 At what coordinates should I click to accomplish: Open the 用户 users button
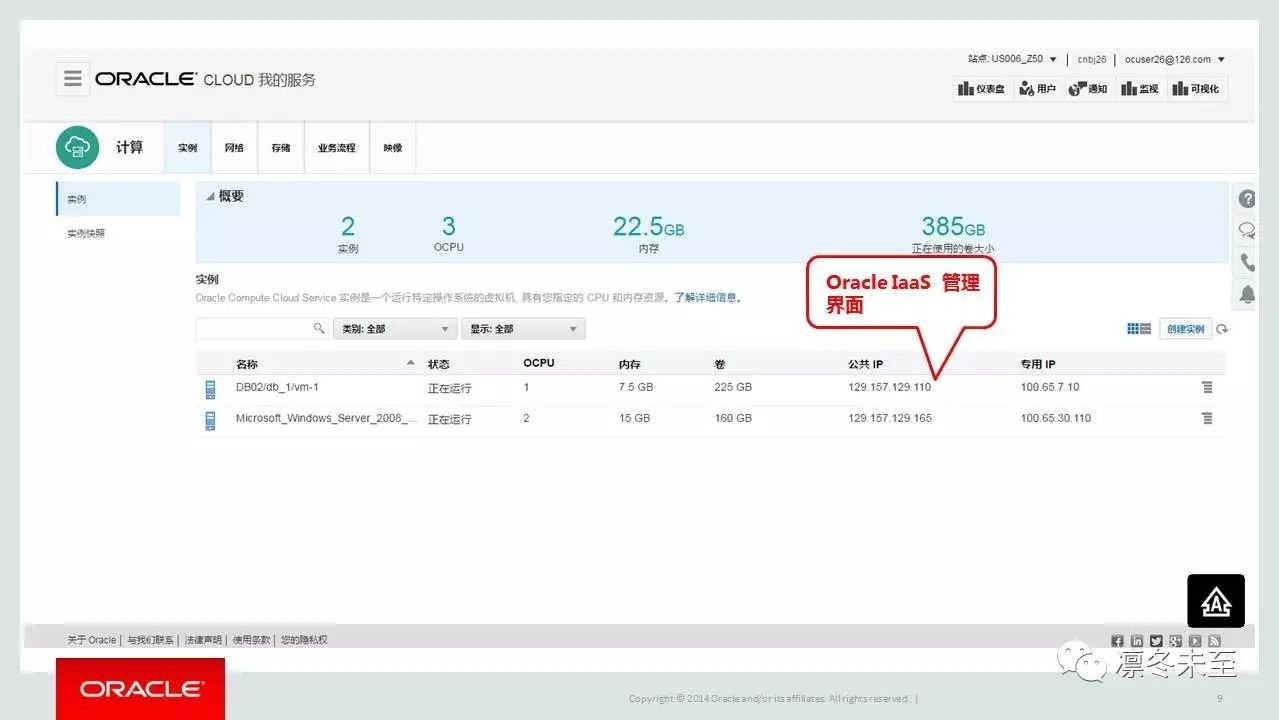[x=1037, y=89]
